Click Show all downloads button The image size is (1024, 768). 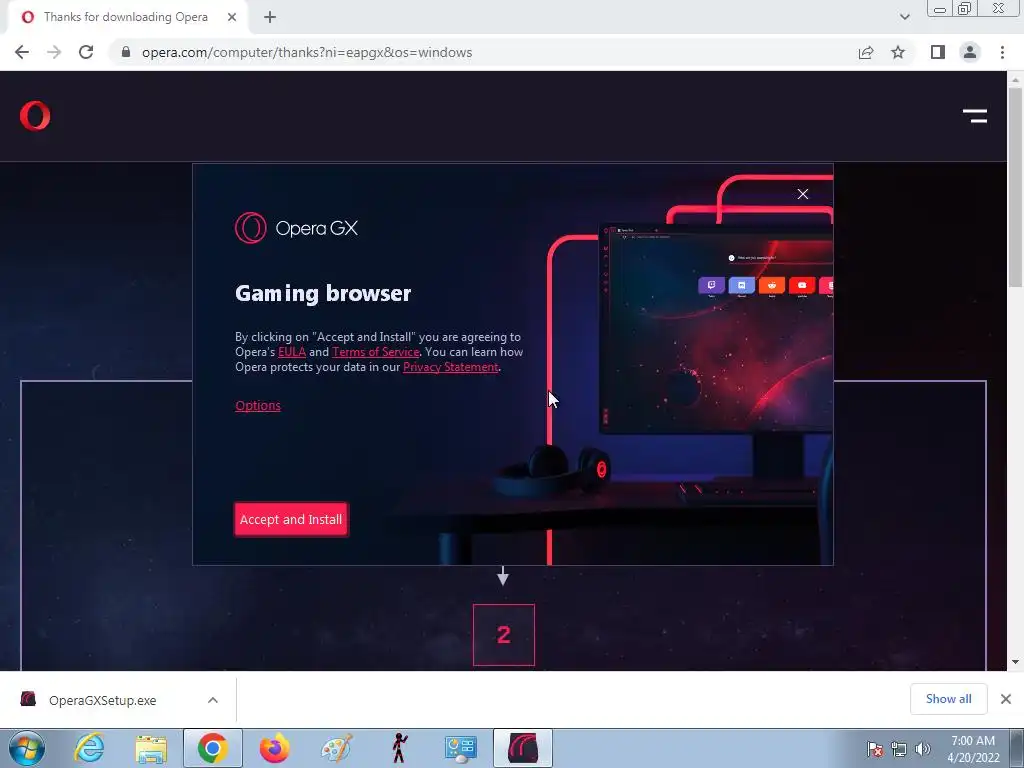948,699
